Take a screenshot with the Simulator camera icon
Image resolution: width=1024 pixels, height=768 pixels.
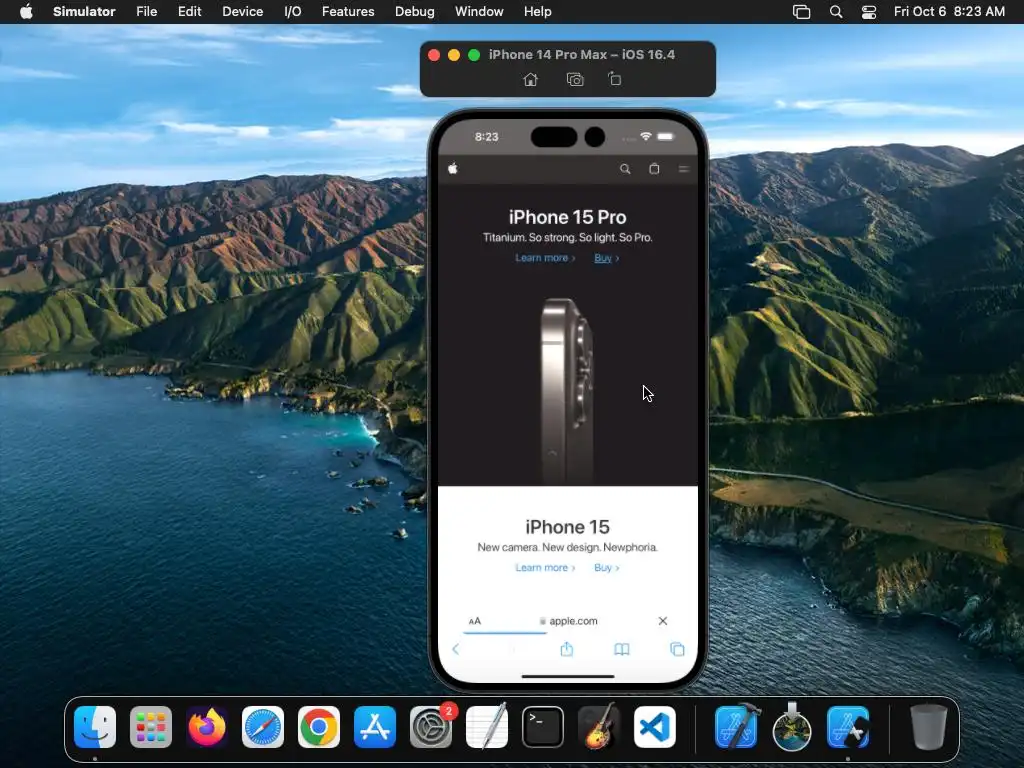pyautogui.click(x=575, y=80)
